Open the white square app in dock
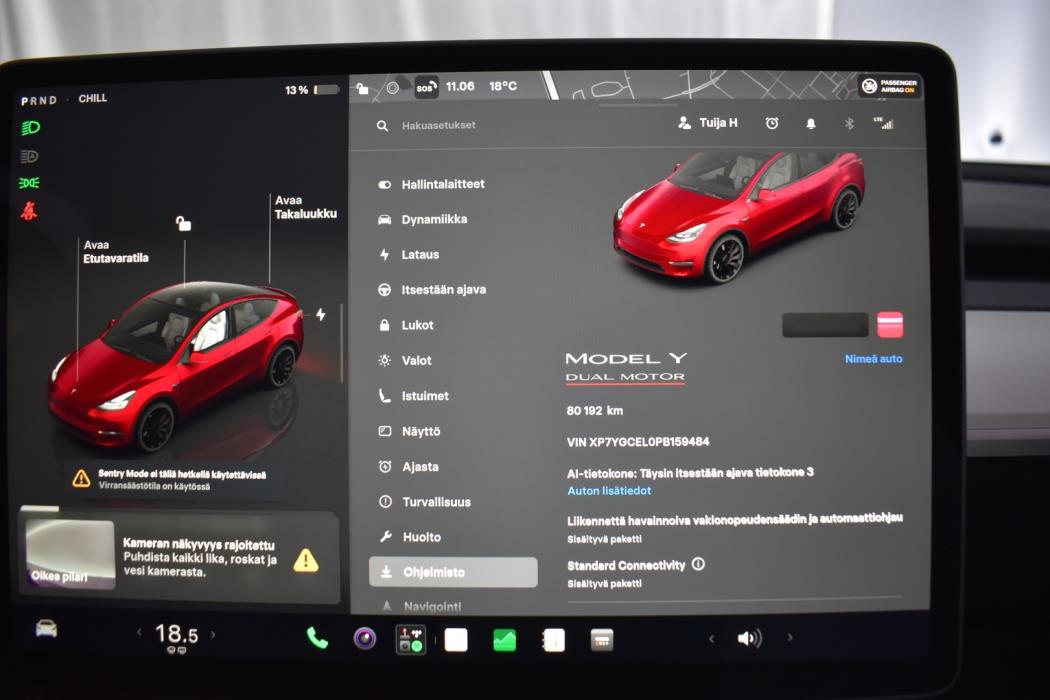 click(456, 640)
